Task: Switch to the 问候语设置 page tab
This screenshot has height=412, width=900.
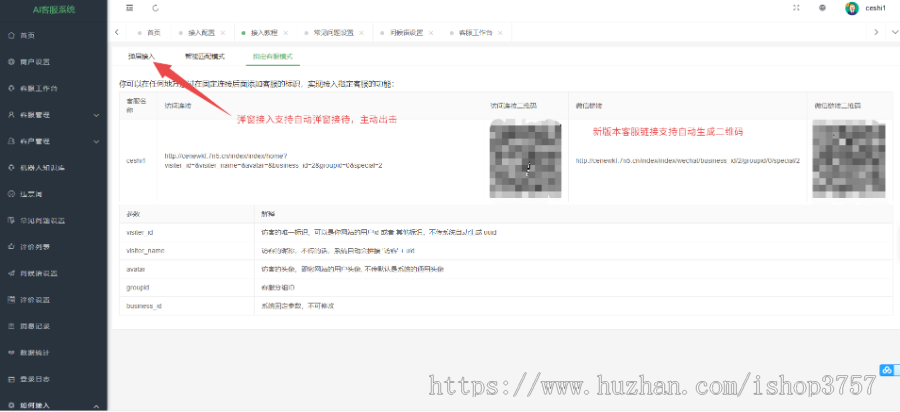Action: [408, 33]
